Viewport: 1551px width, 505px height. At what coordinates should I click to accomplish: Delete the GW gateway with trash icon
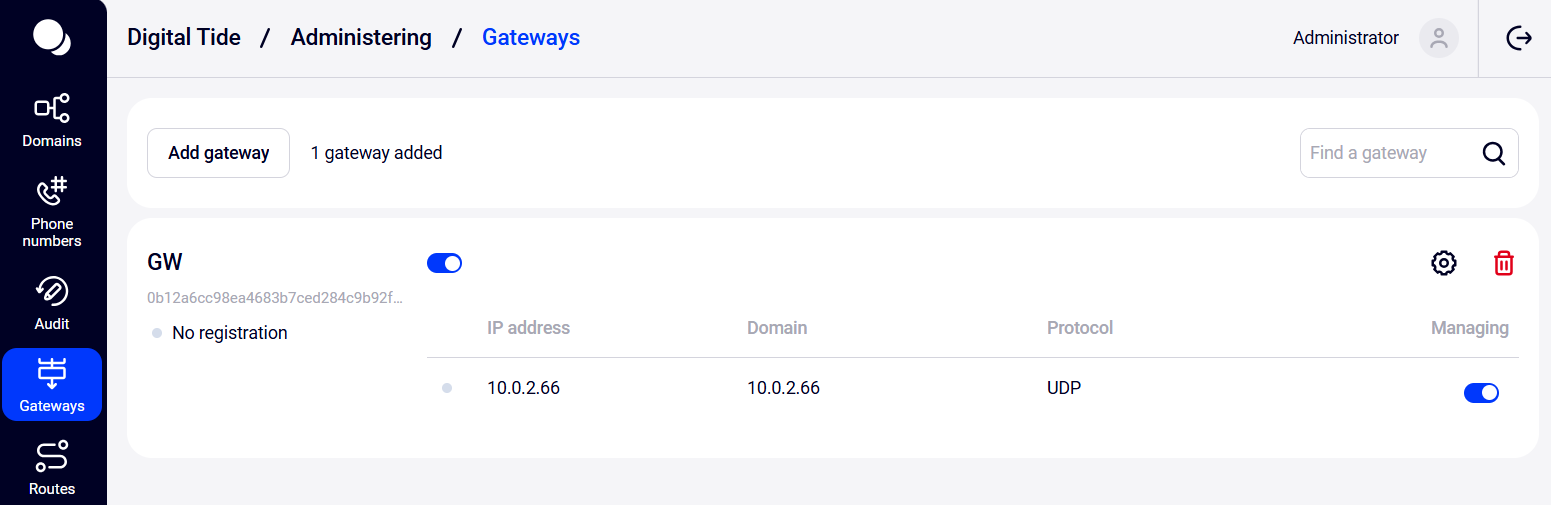point(1503,263)
